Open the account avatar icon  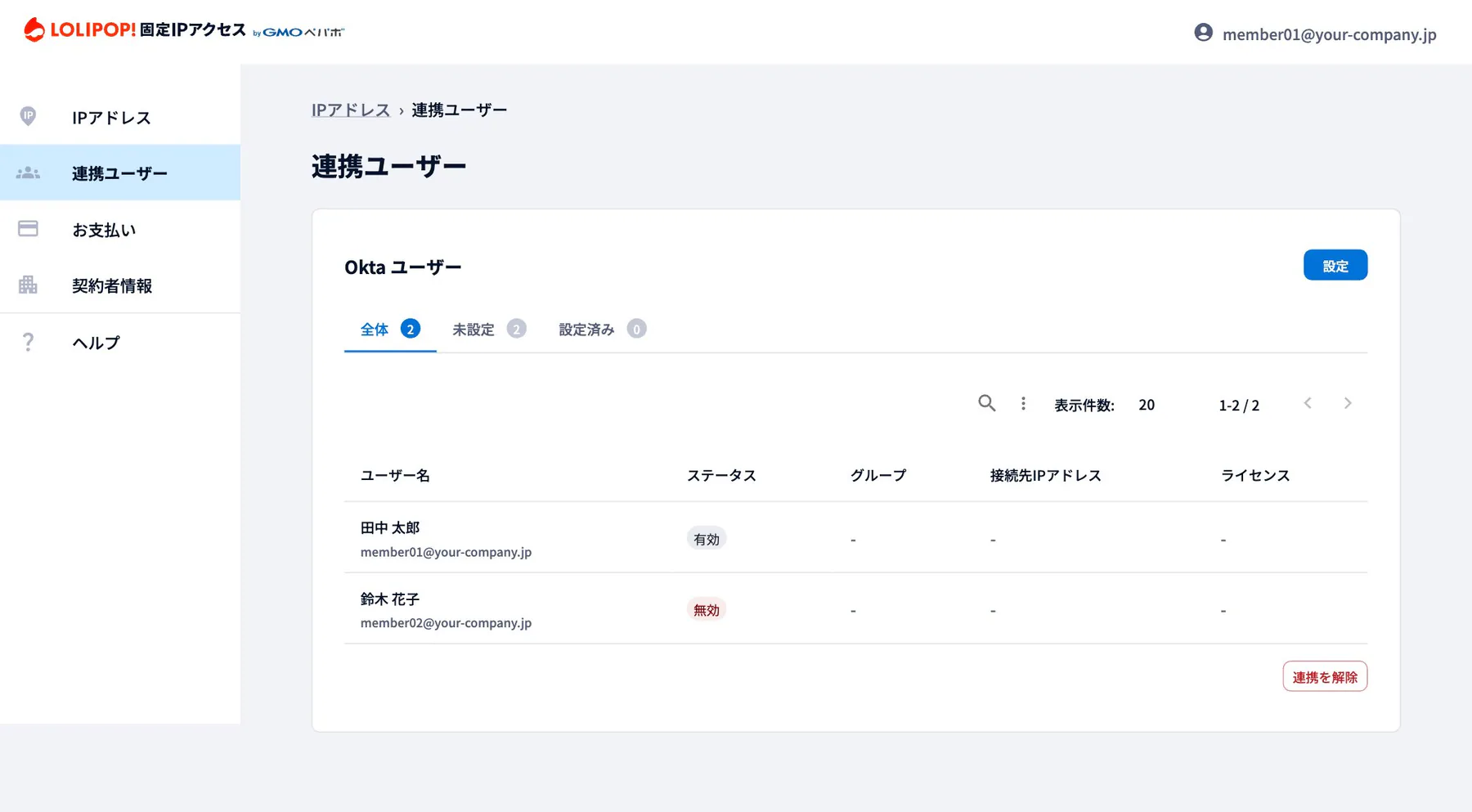pos(1203,33)
